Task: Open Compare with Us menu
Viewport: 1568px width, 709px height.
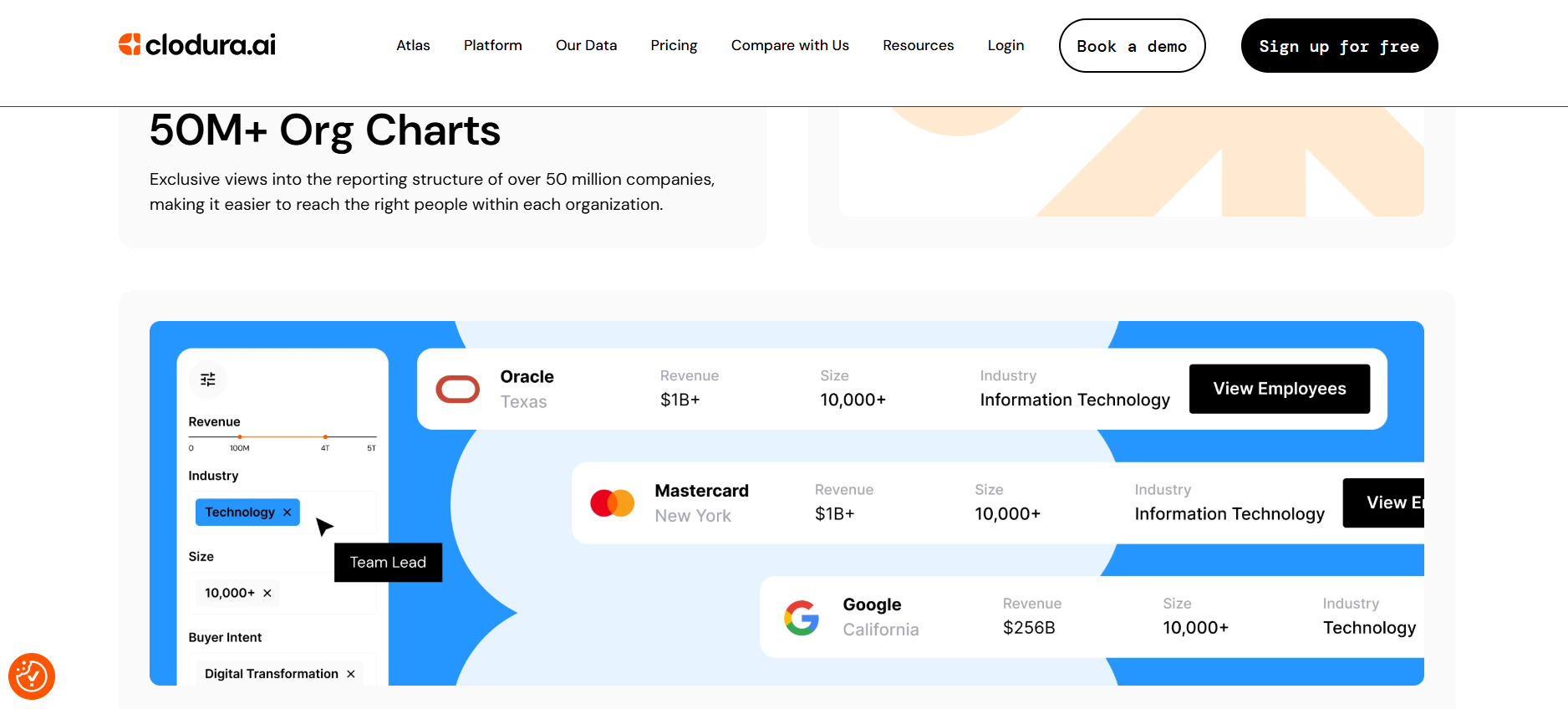Action: [790, 45]
